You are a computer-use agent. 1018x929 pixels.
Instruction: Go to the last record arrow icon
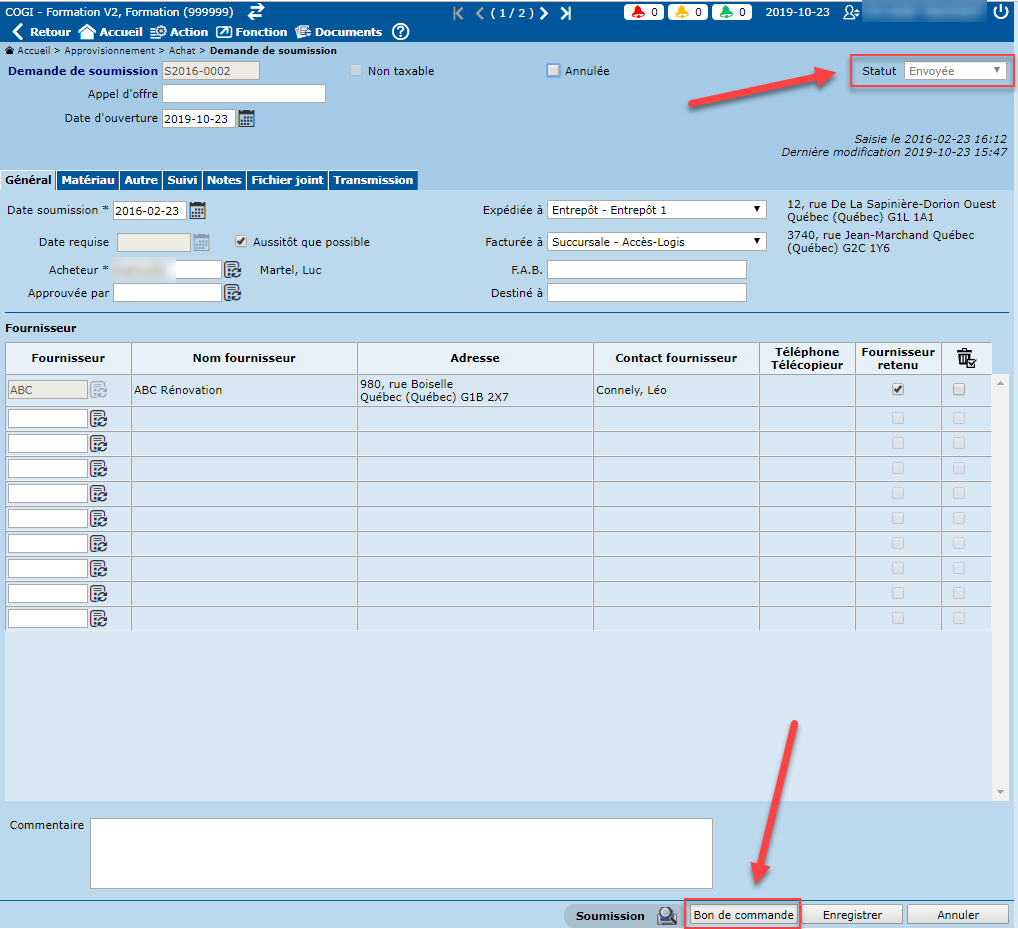(x=565, y=13)
